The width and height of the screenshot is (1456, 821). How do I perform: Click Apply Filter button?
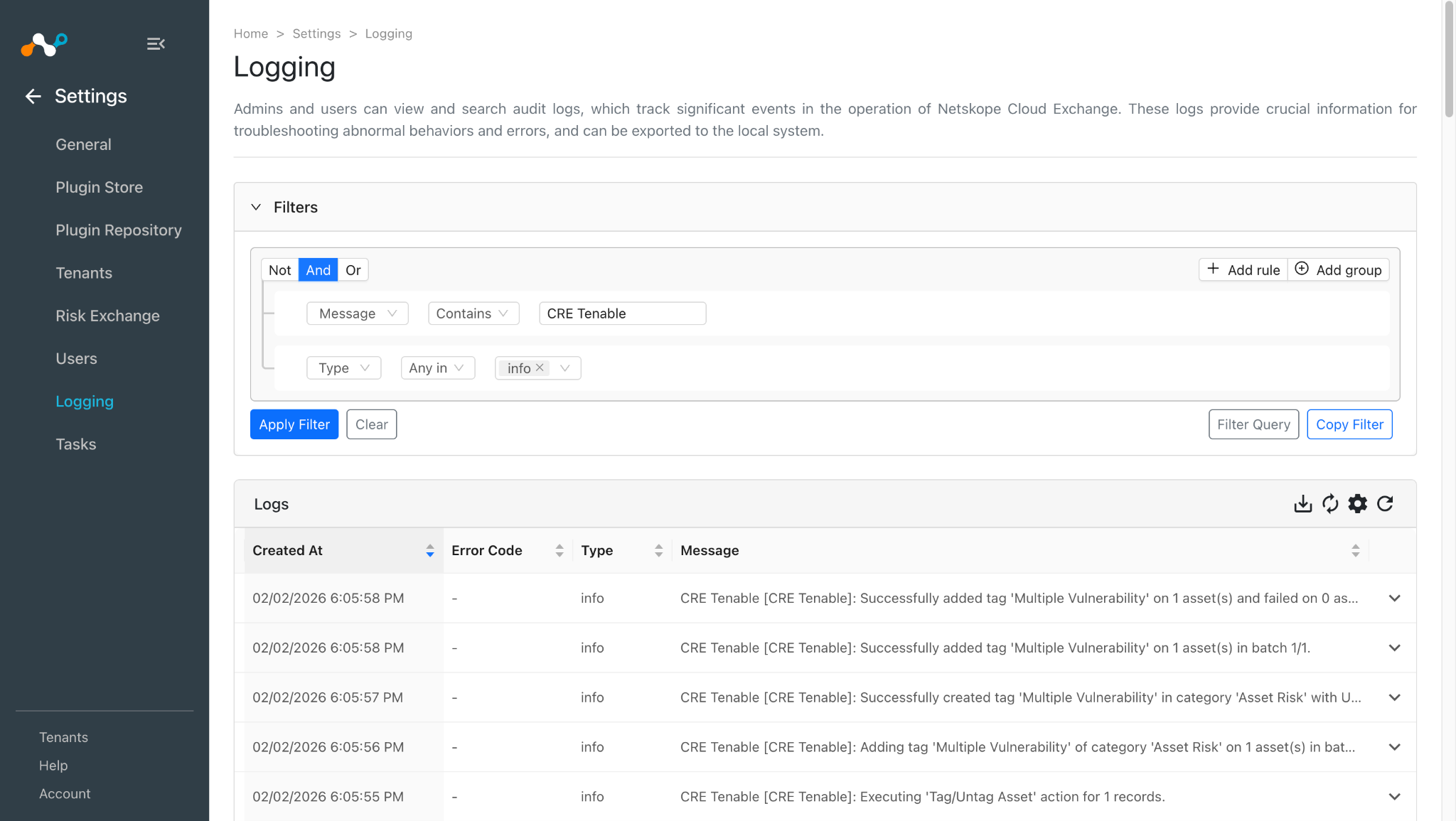pos(294,424)
